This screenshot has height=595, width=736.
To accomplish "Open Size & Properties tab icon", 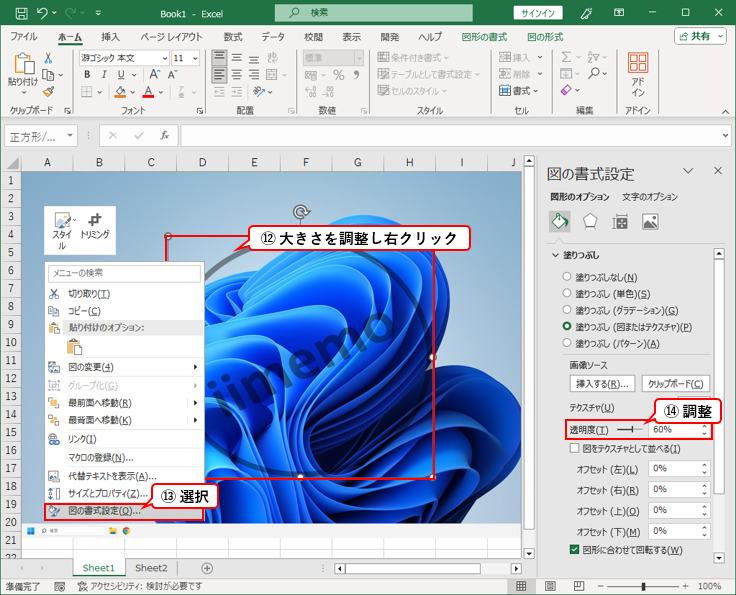I will 620,221.
